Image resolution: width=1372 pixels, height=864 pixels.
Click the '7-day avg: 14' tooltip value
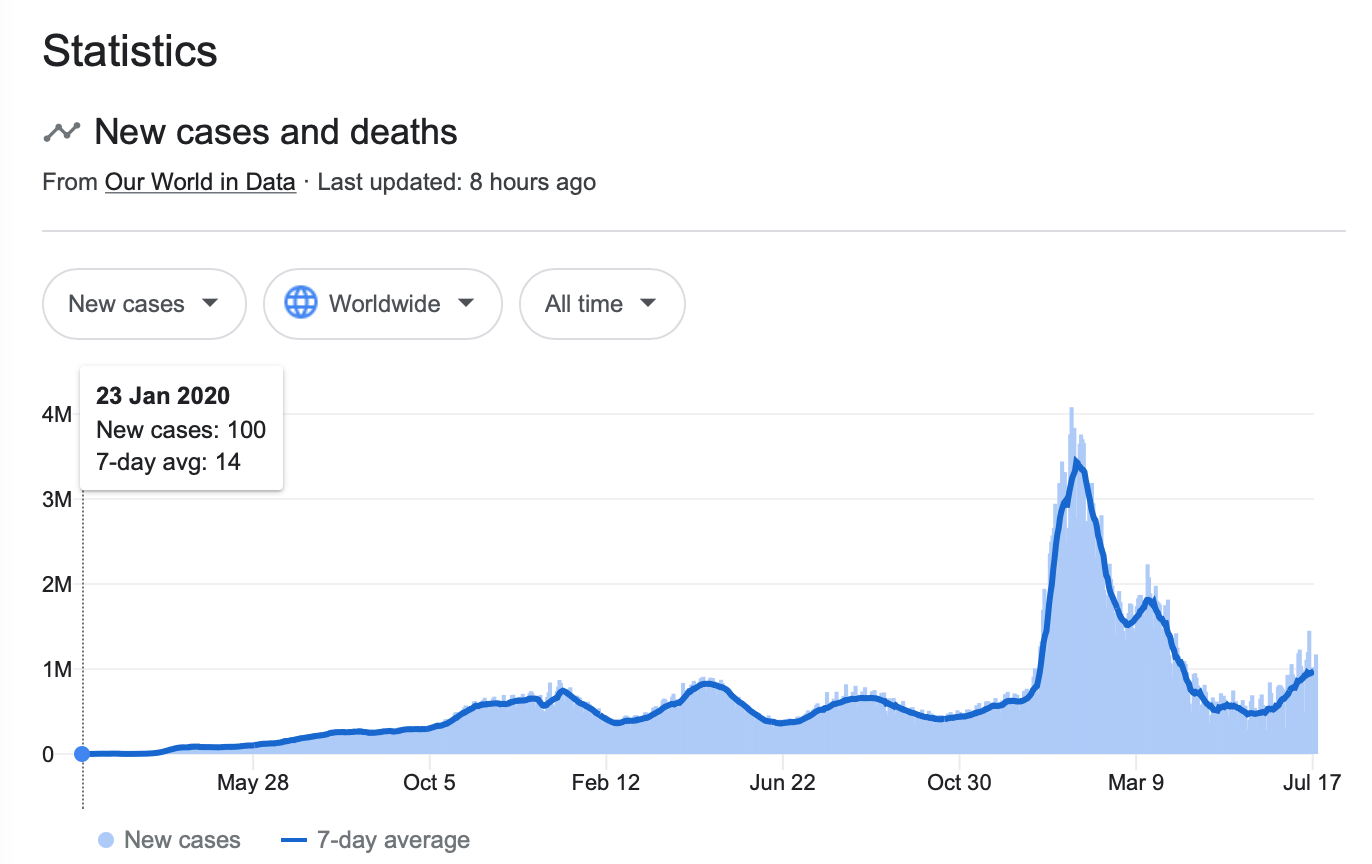pyautogui.click(x=168, y=462)
